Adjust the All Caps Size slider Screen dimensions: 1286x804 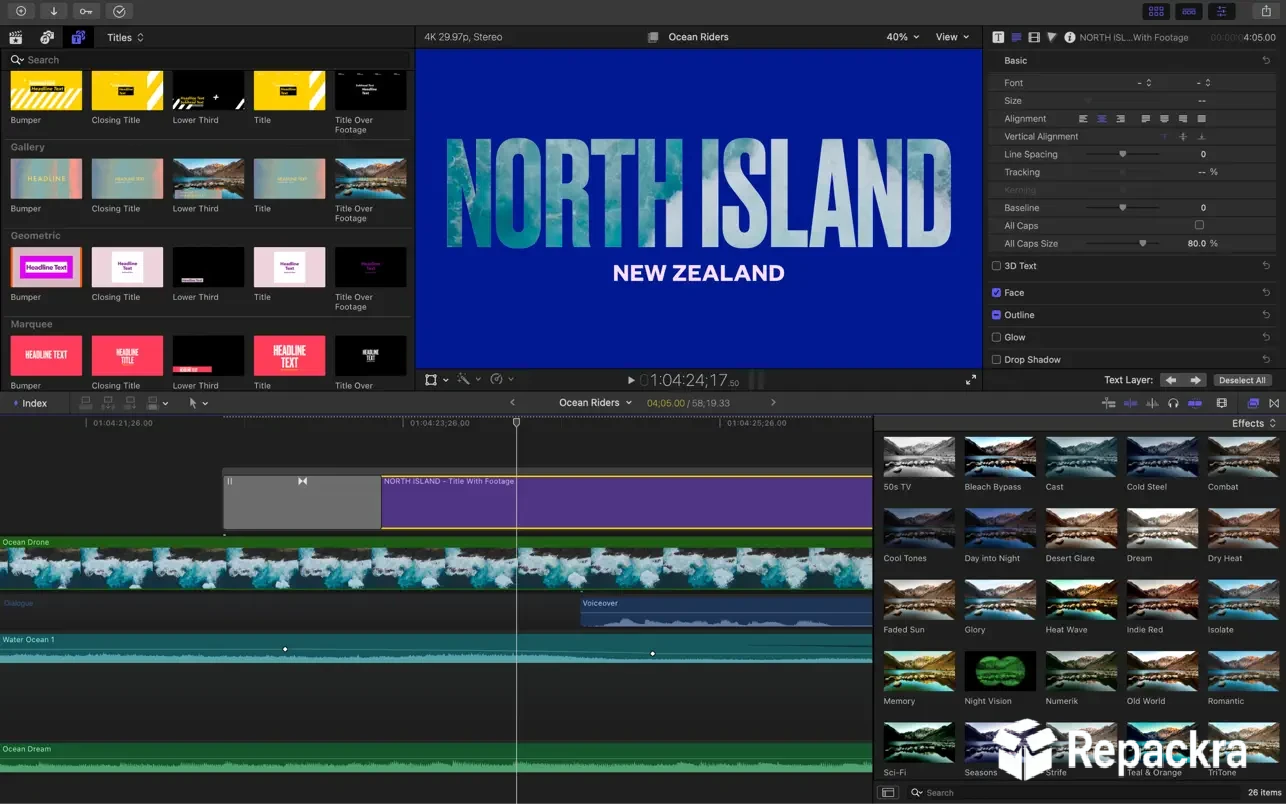1123,244
